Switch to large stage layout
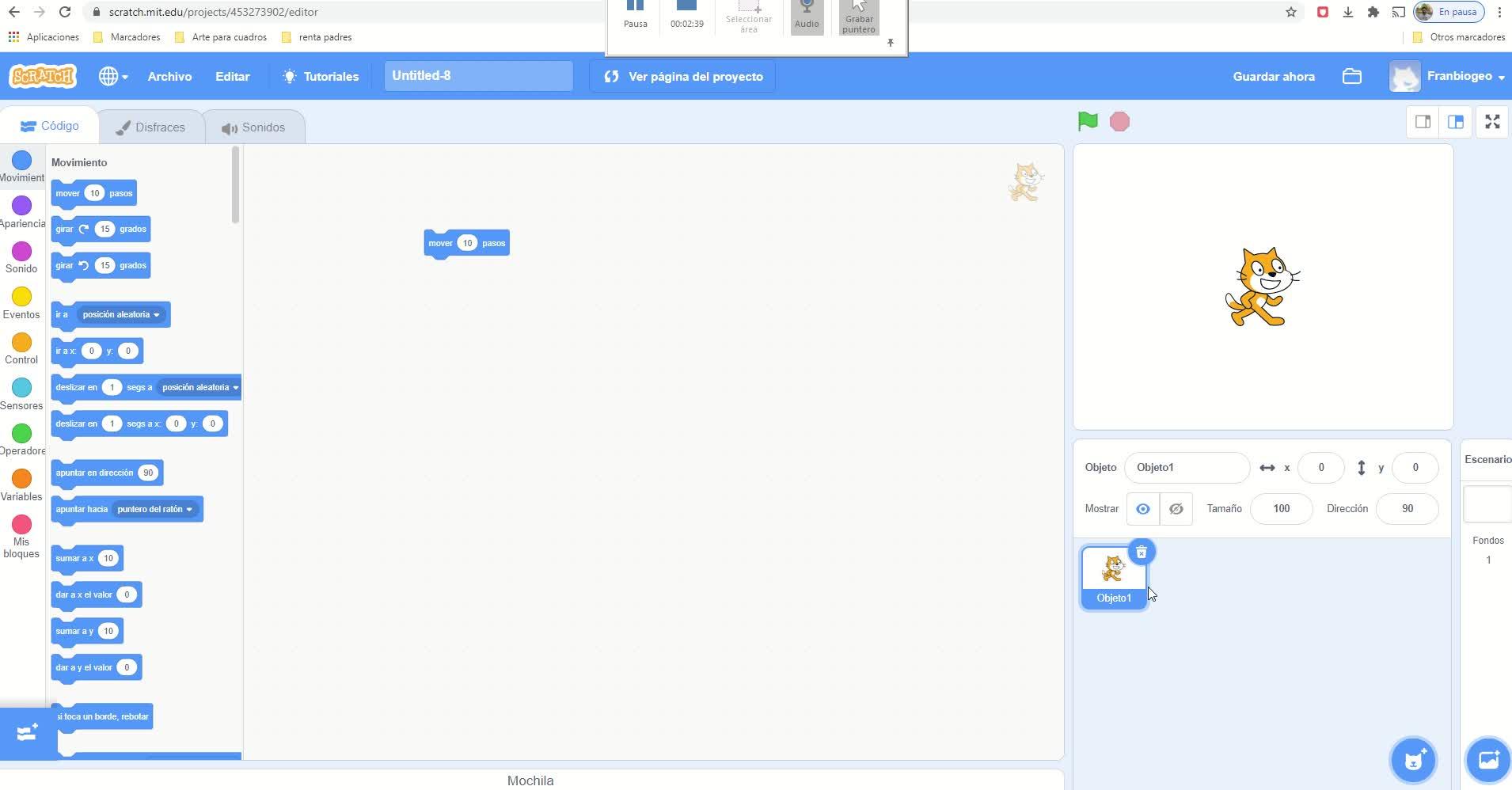The width and height of the screenshot is (1512, 790). pos(1456,122)
